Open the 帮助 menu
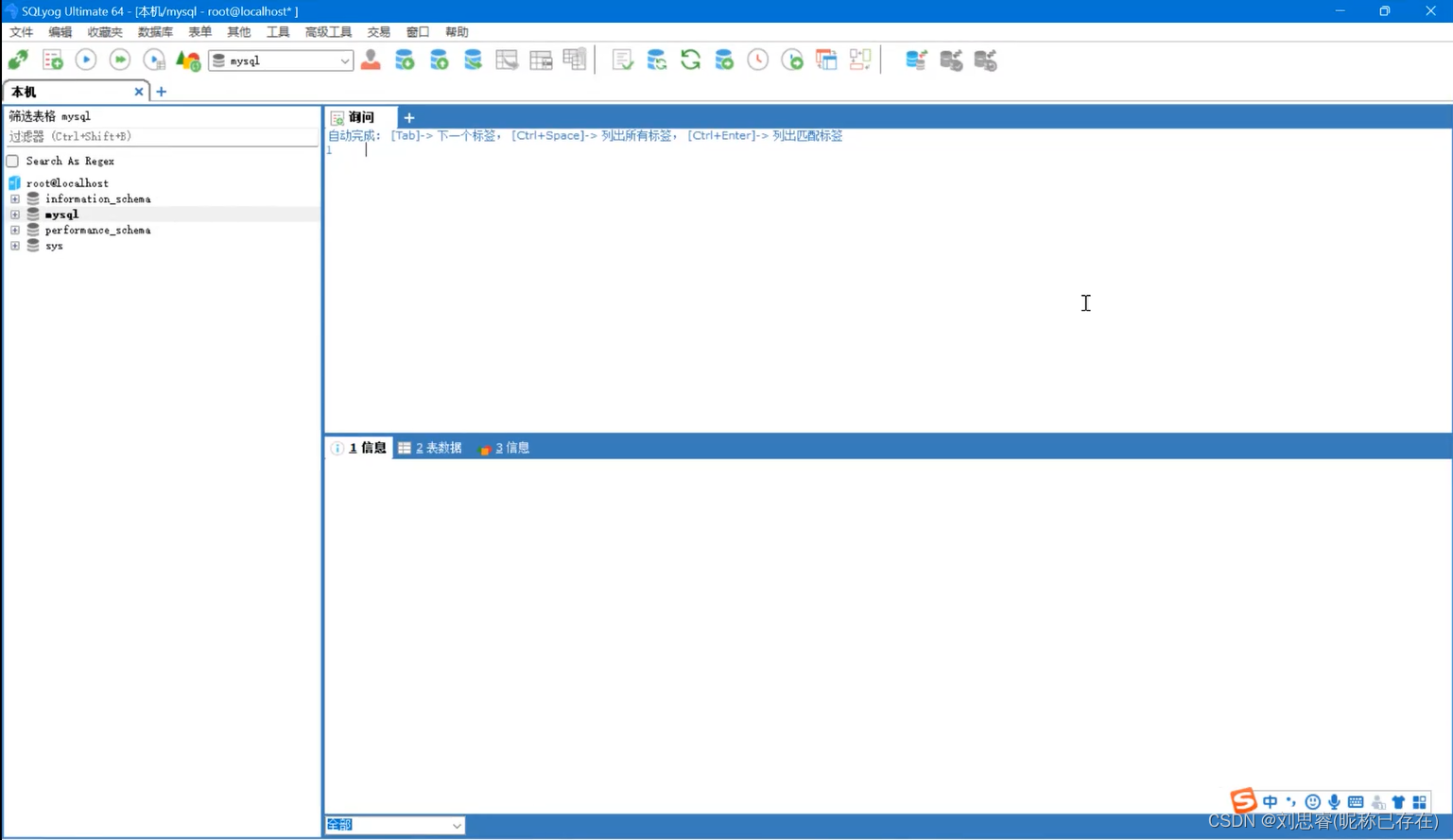Screen dimensions: 1453x840 tap(457, 32)
